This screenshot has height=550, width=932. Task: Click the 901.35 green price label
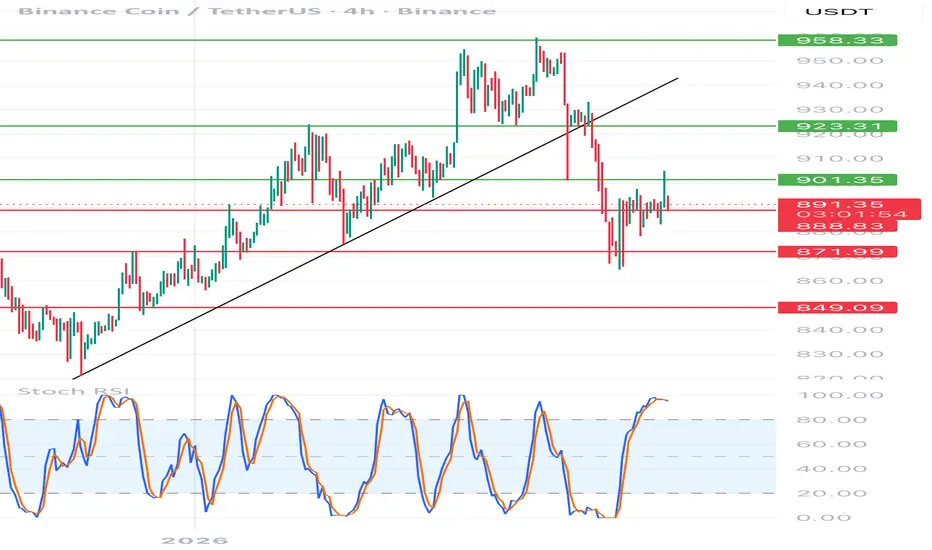(x=837, y=180)
